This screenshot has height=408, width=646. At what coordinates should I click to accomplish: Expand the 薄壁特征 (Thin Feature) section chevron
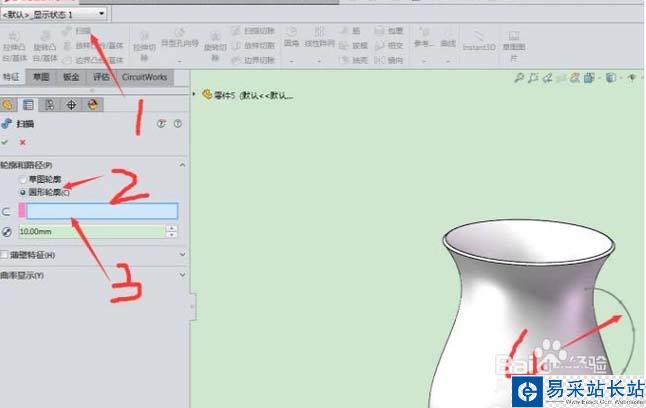(182, 255)
